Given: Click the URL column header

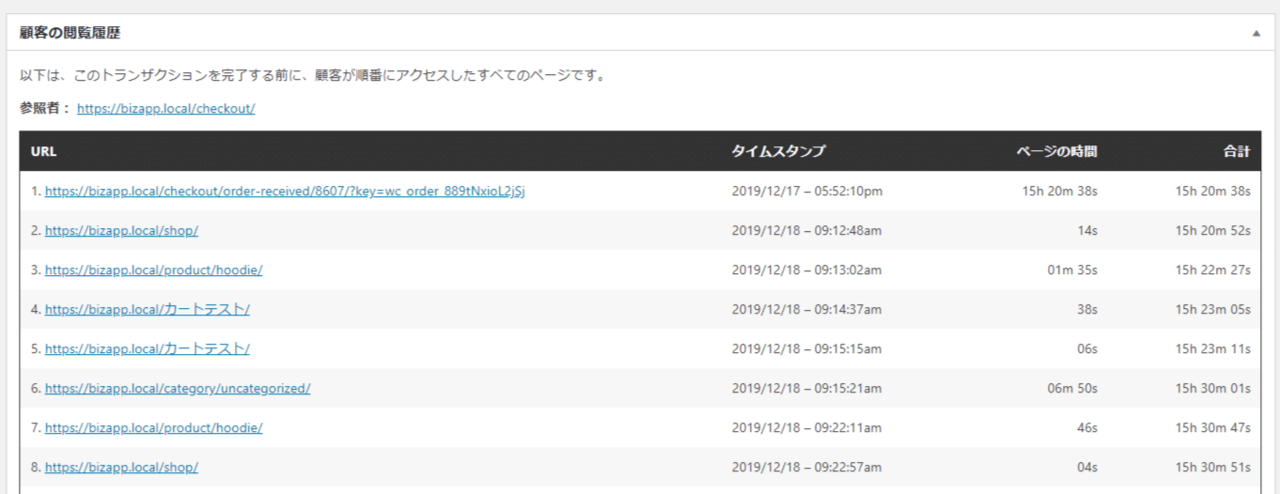Looking at the screenshot, I should 43,151.
